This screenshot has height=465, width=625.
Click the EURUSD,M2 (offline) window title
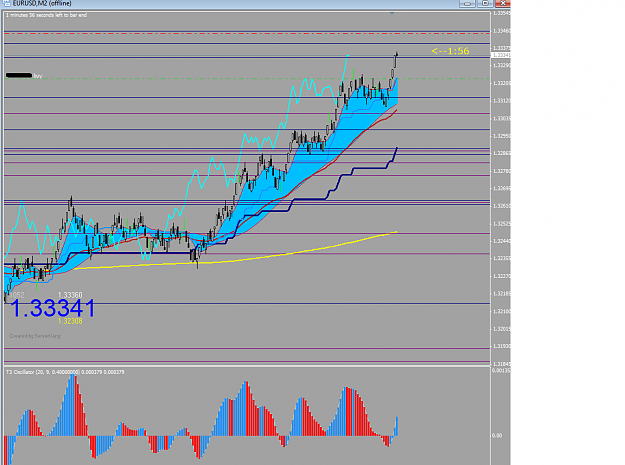[42, 4]
